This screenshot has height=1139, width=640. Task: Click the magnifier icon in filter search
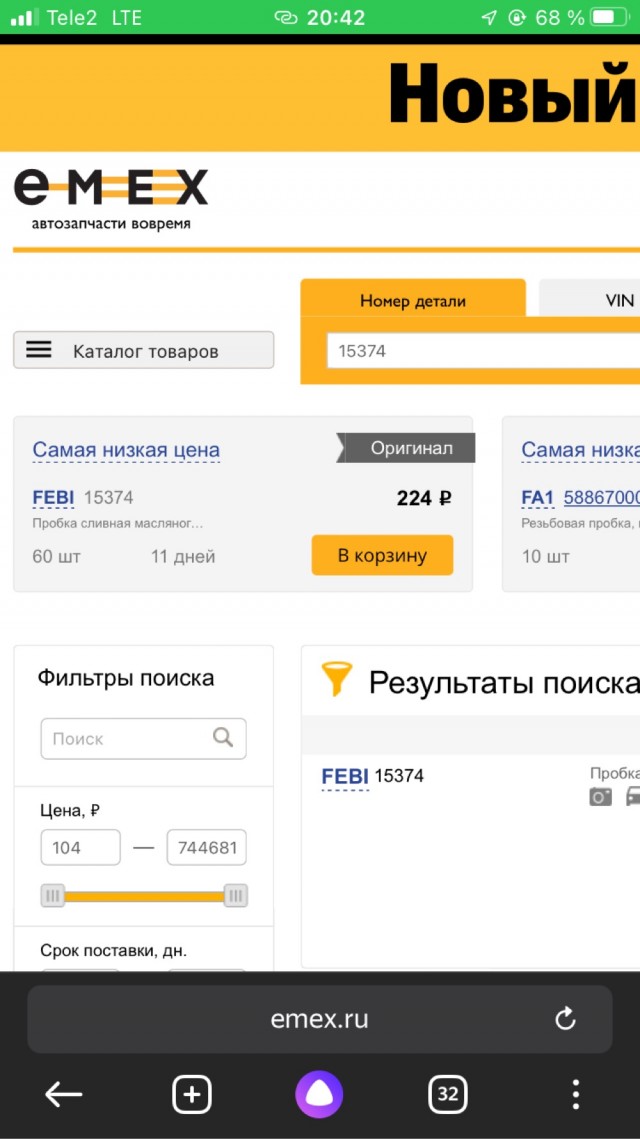(x=223, y=737)
